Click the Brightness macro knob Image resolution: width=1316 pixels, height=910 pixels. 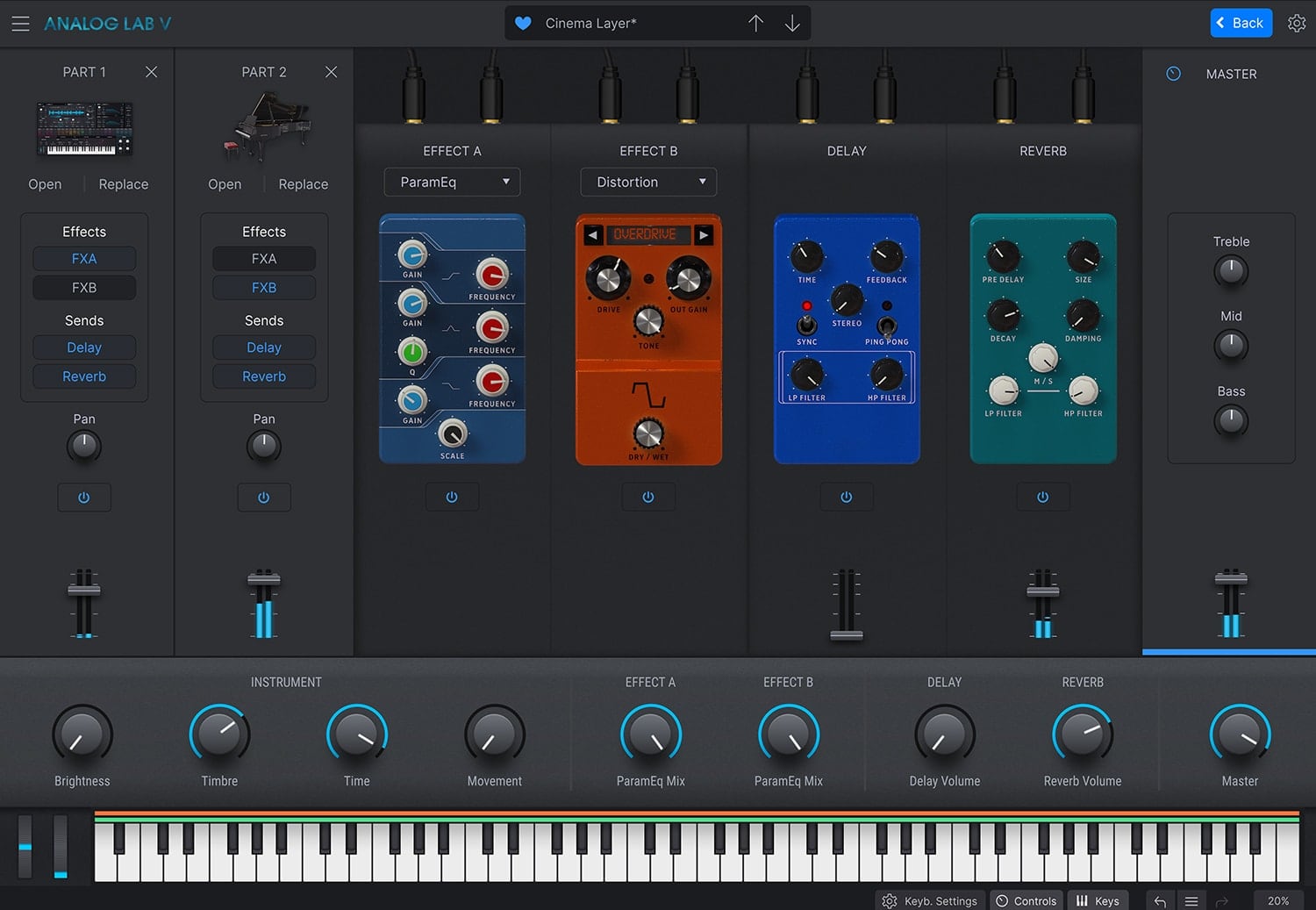coord(82,734)
